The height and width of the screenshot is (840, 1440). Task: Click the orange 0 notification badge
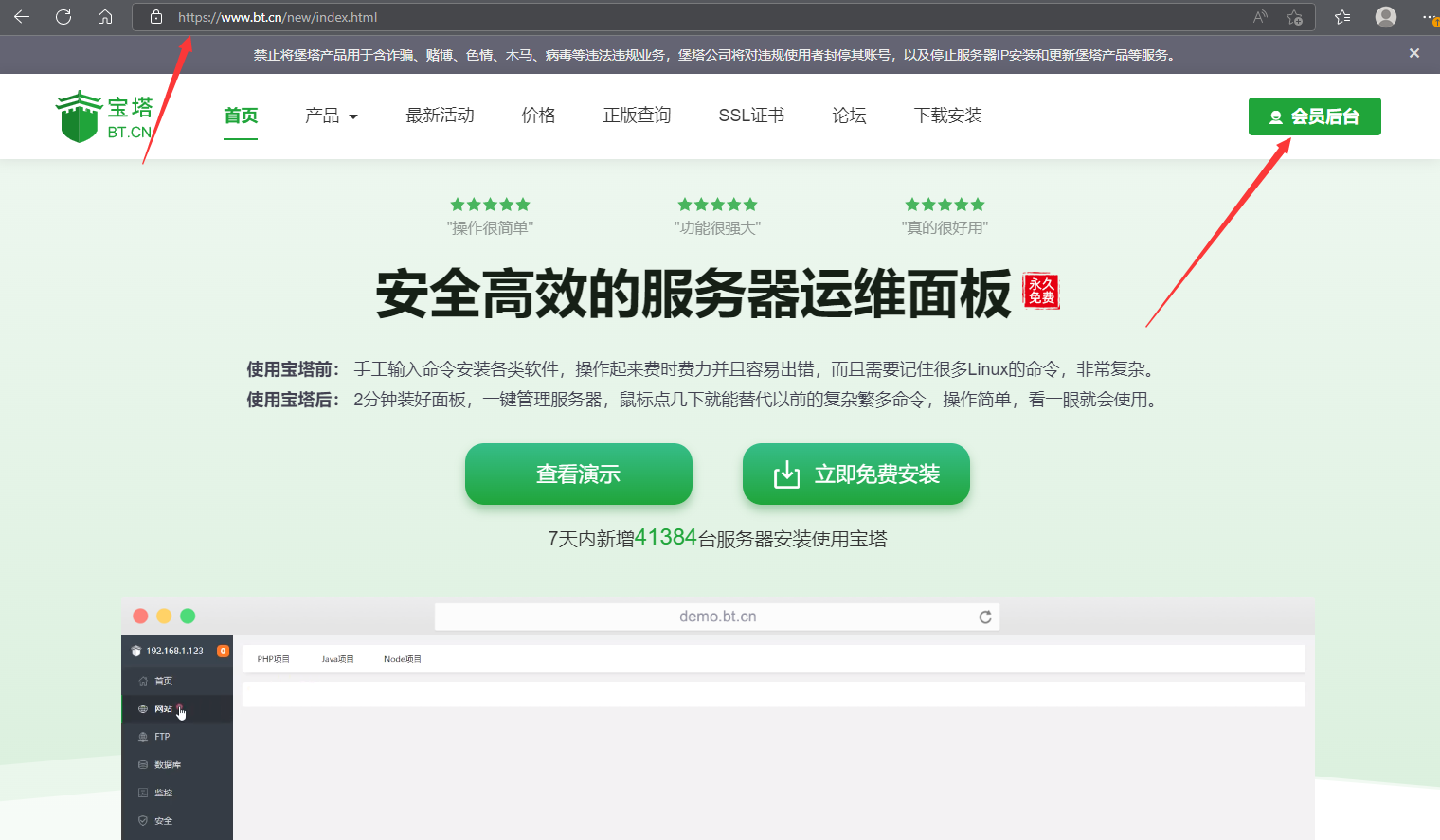pyautogui.click(x=224, y=651)
